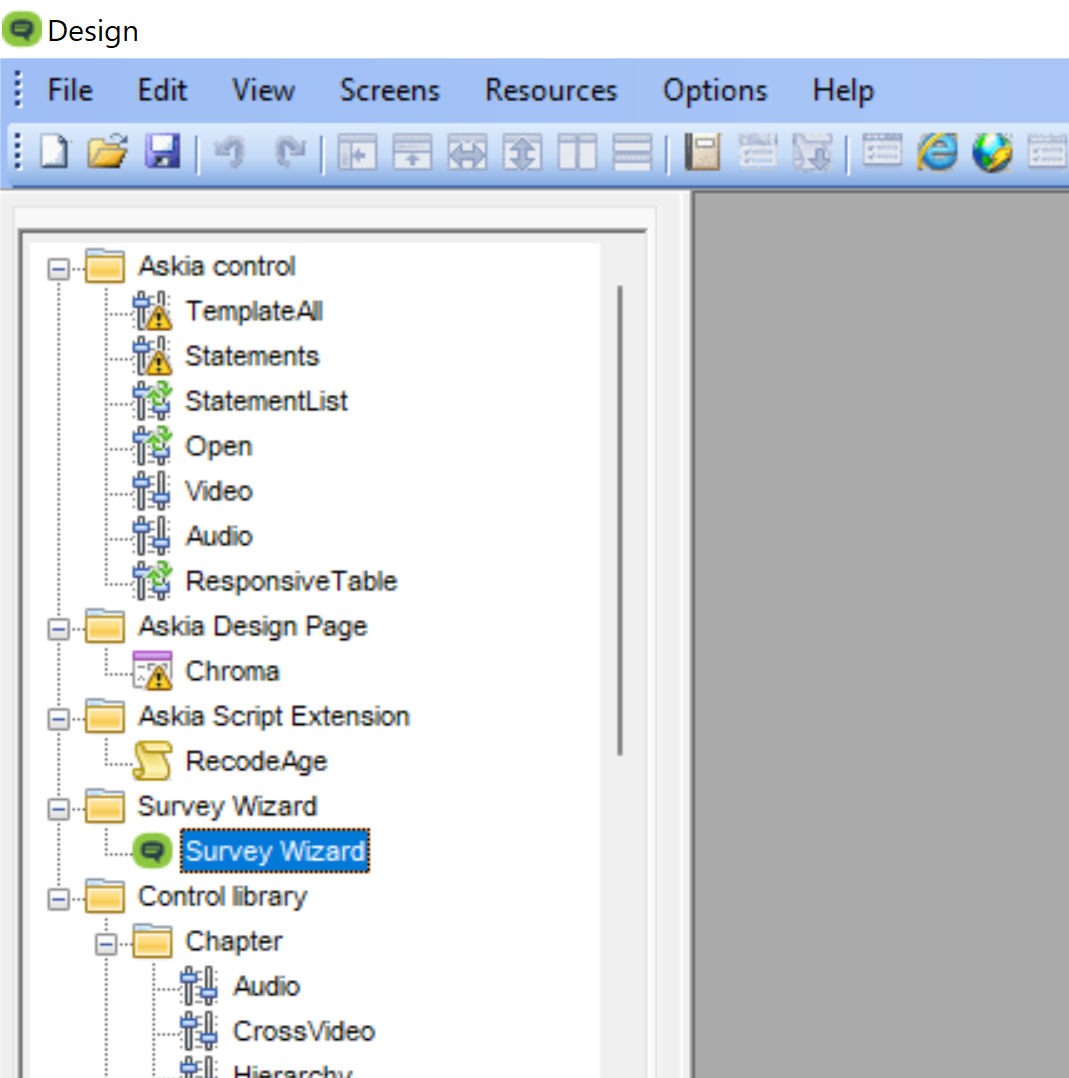Collapse the top-level Survey Wizard folder
Image resolution: width=1069 pixels, height=1078 pixels.
coord(59,808)
